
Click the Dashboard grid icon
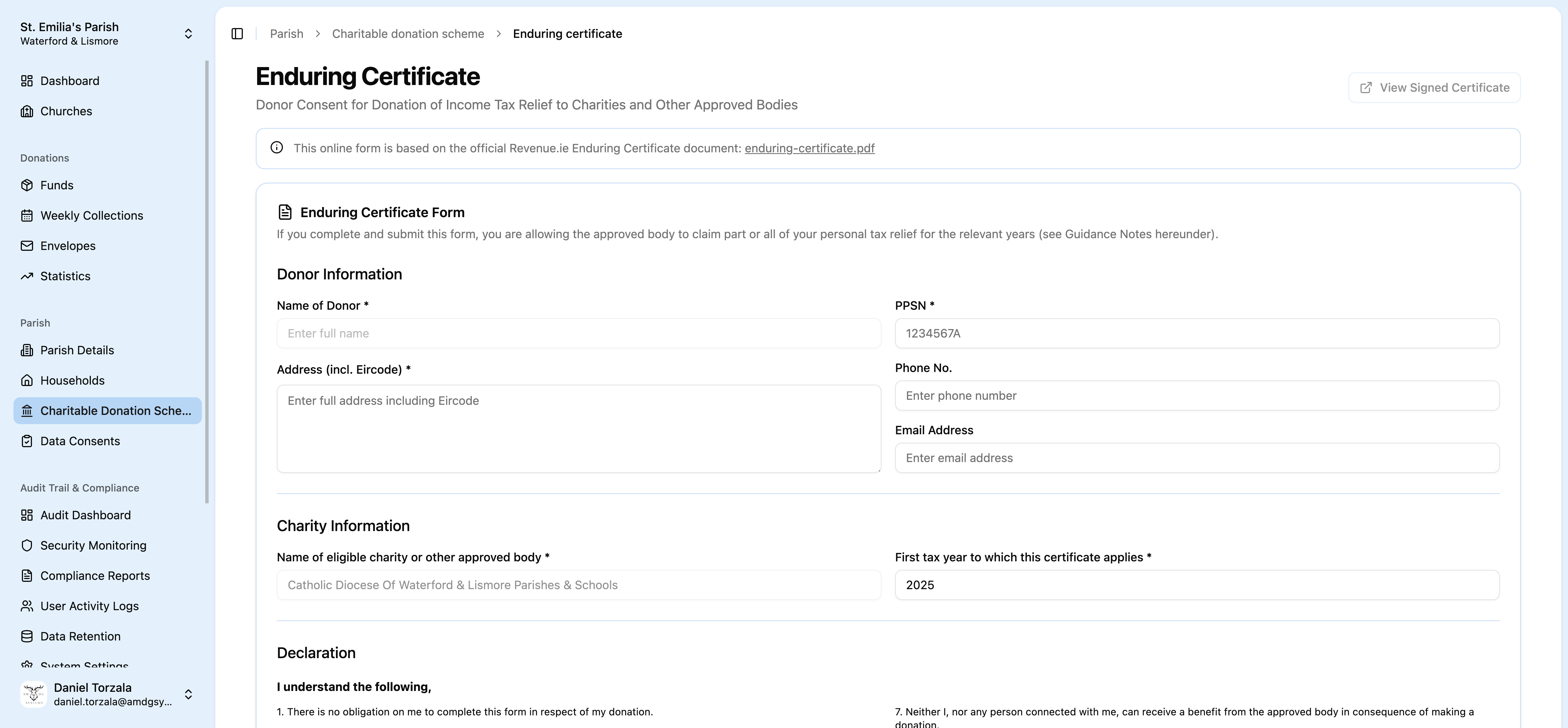[27, 81]
